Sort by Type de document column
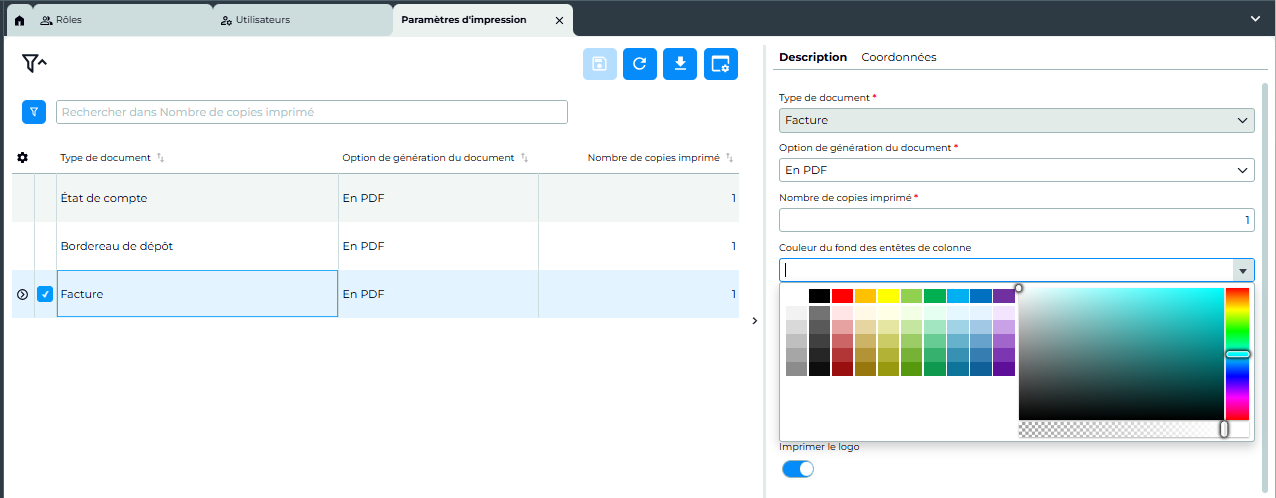 point(161,158)
